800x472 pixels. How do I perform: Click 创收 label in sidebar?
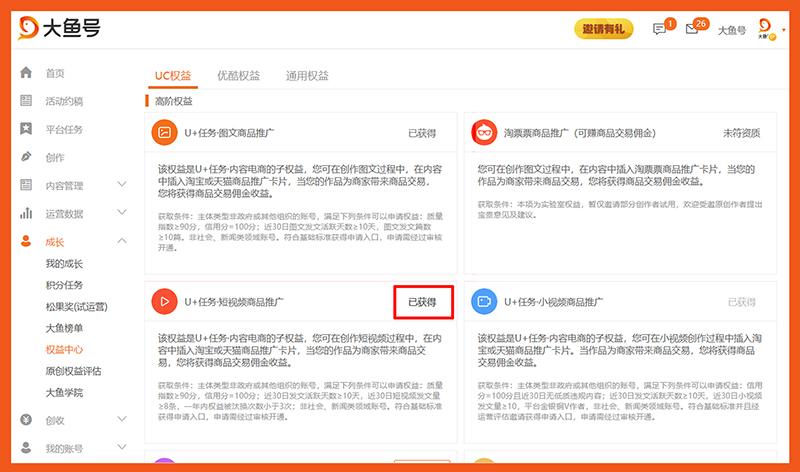click(55, 420)
